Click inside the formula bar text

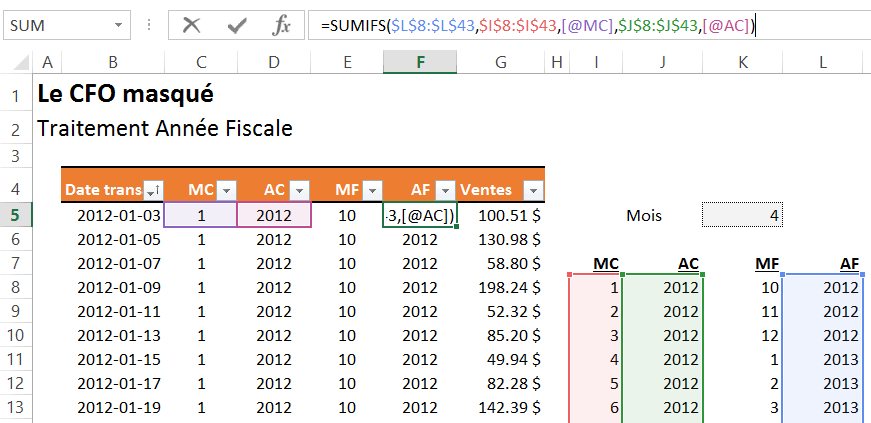coord(550,26)
